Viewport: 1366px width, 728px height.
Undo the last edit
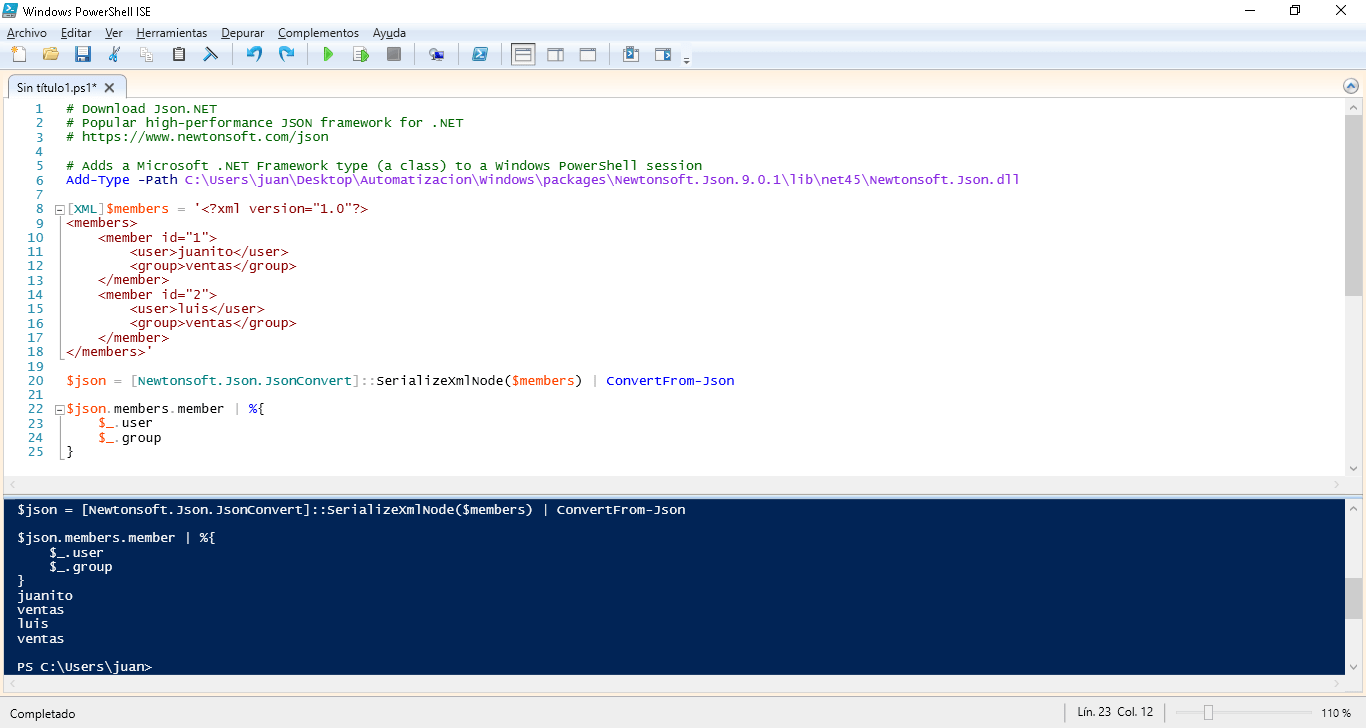pyautogui.click(x=255, y=54)
